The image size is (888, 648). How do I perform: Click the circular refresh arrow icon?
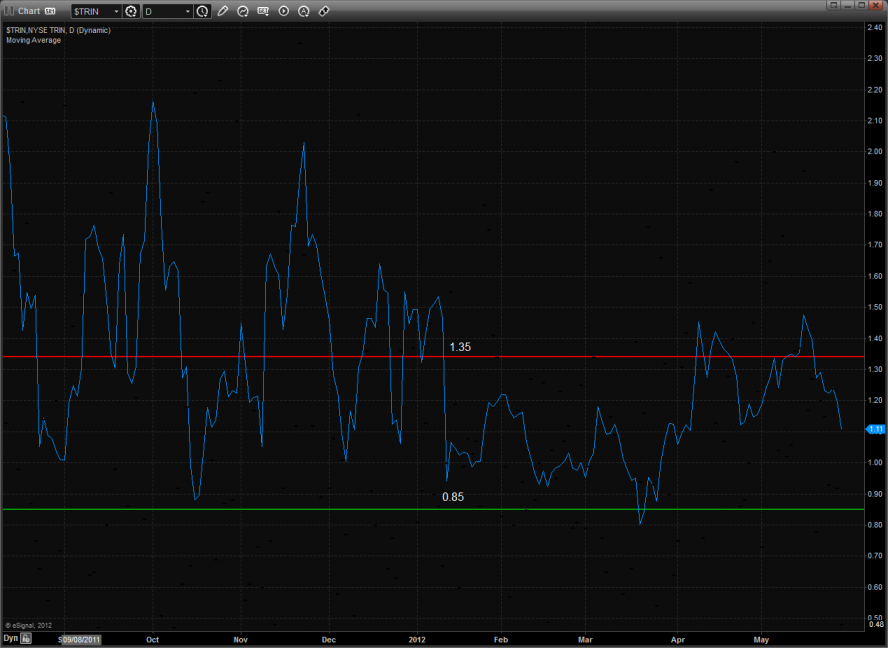243,11
